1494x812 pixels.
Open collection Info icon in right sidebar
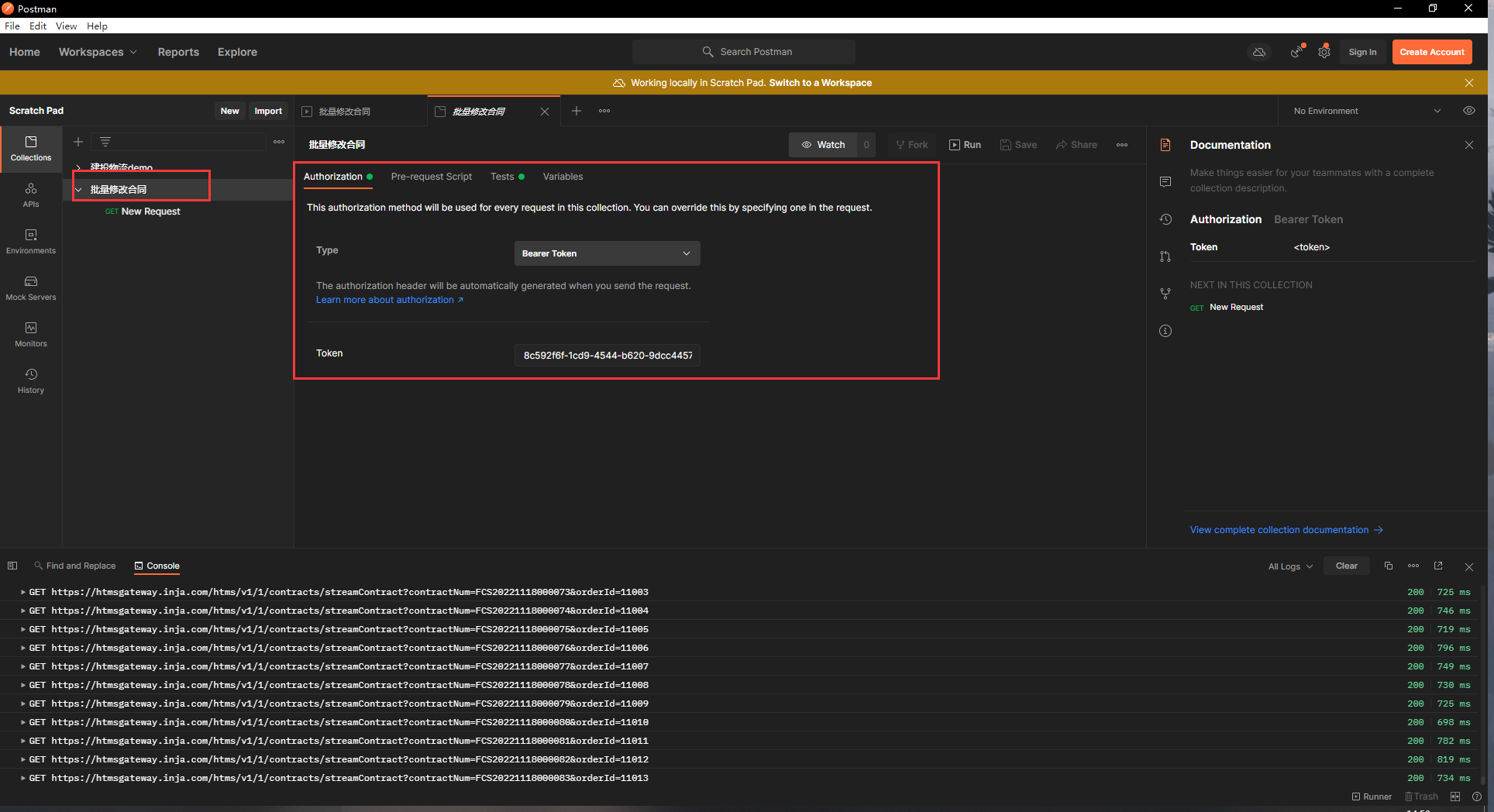[1165, 331]
